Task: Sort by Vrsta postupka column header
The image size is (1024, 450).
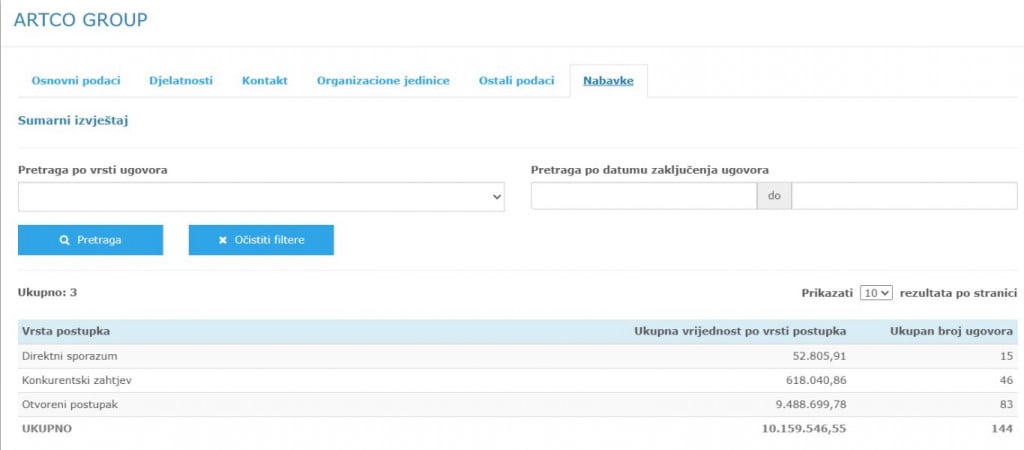Action: click(66, 331)
